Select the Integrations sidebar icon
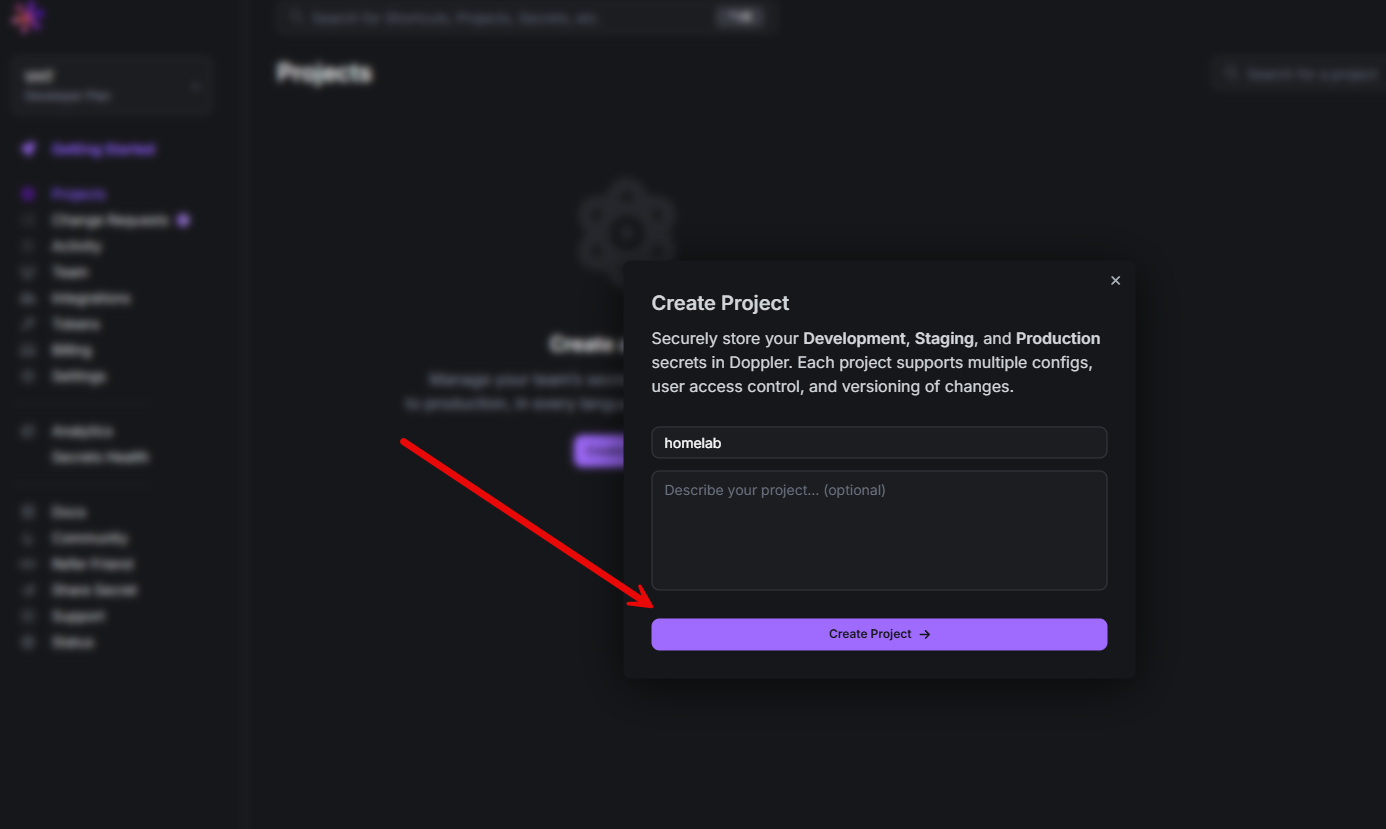The width and height of the screenshot is (1386, 829). coord(29,298)
